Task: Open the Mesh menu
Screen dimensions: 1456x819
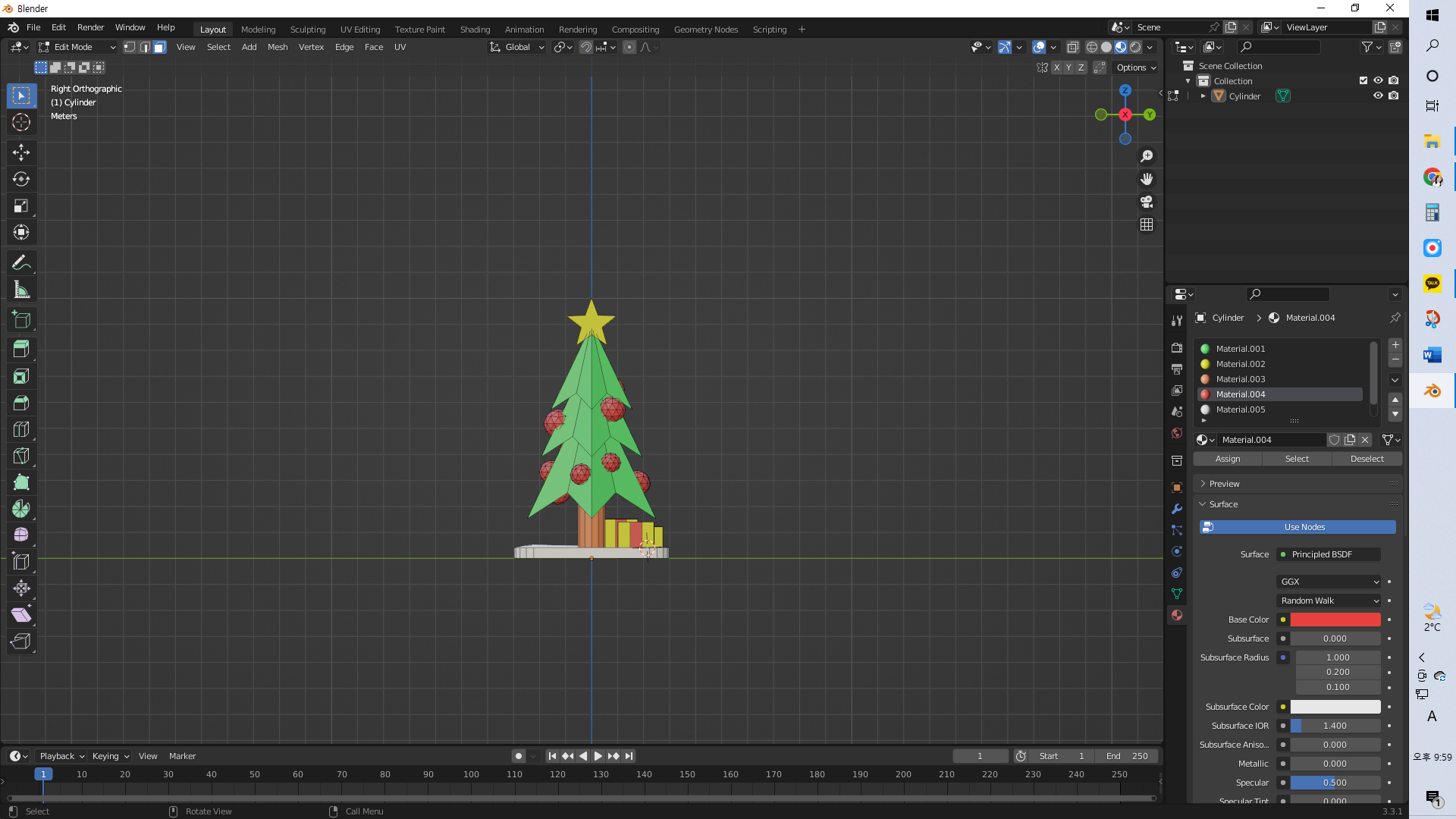Action: click(x=278, y=47)
